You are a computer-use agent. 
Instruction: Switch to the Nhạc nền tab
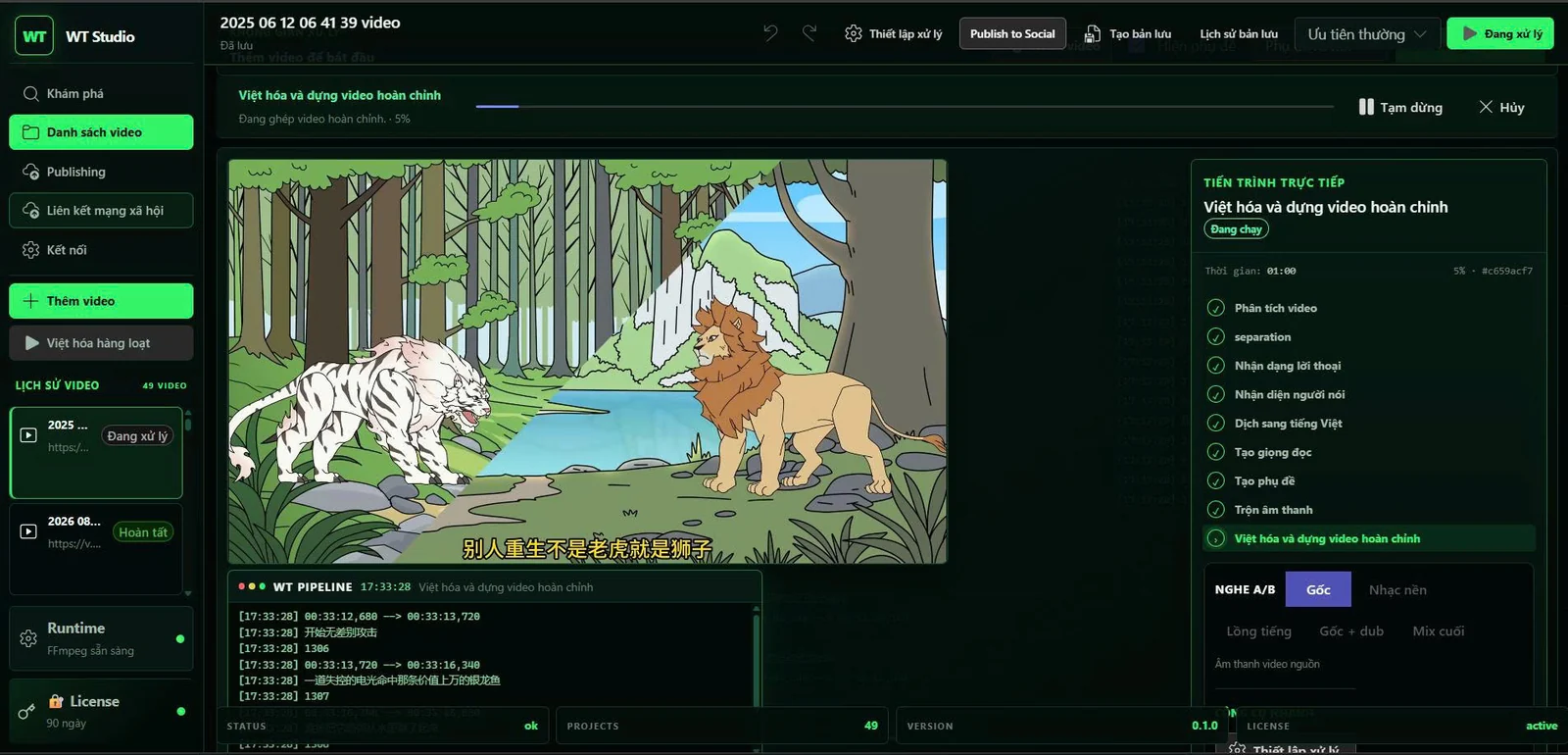click(1397, 589)
